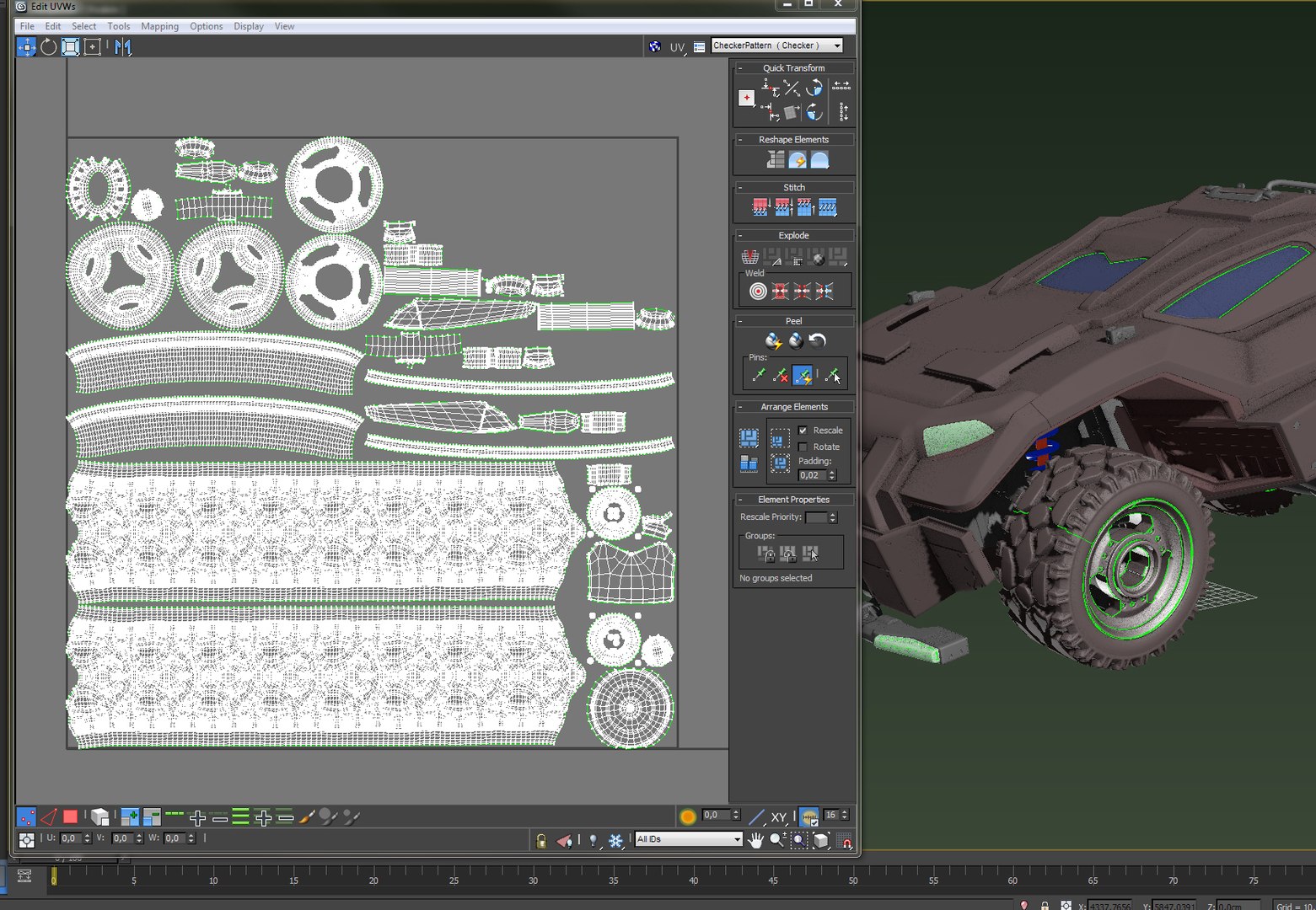This screenshot has height=910, width=1316.
Task: Enable Polygon subobject mode
Action: [x=70, y=816]
